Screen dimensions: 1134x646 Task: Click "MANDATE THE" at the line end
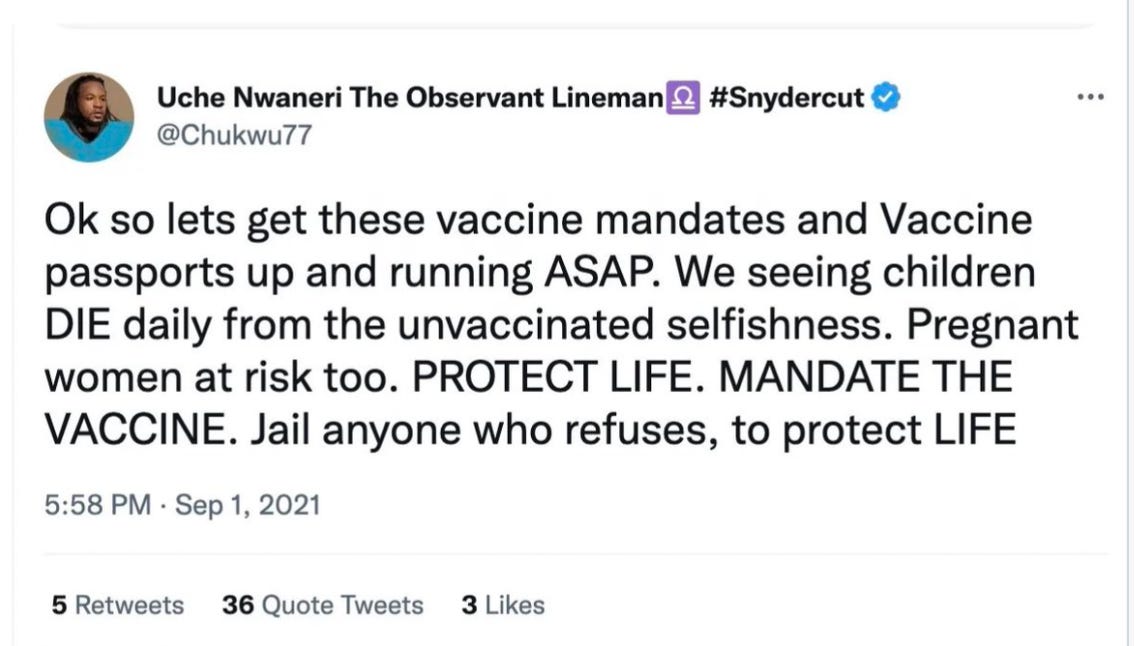866,379
